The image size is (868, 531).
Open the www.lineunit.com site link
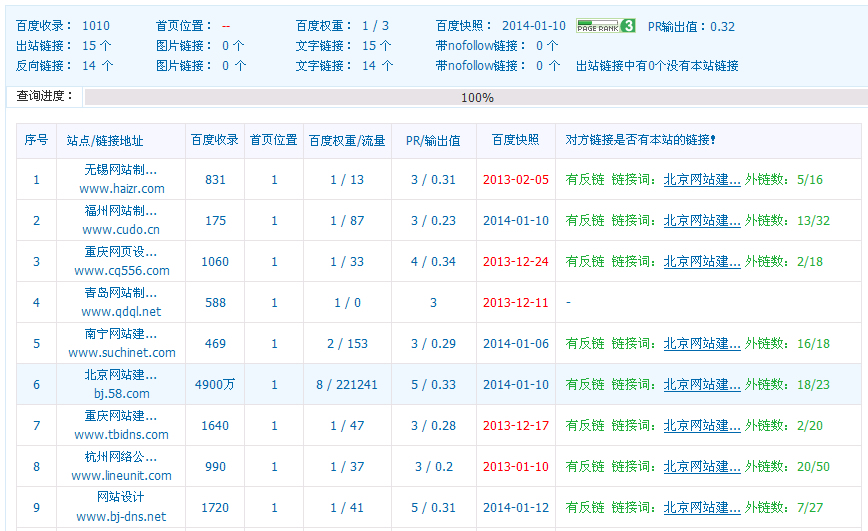122,476
